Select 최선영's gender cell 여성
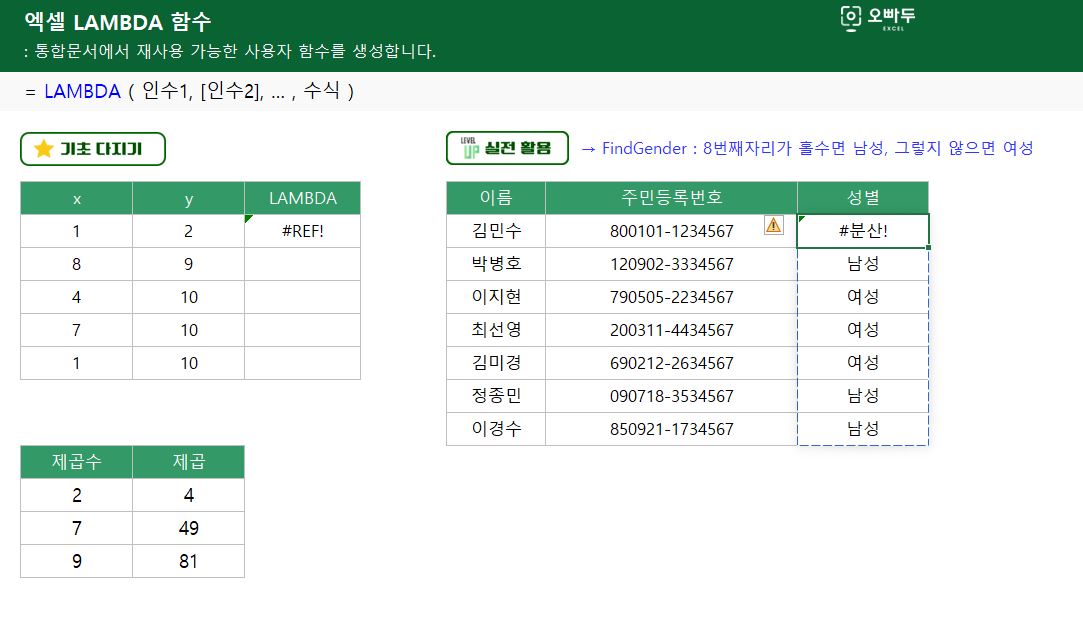Screen dimensions: 1083x637 point(863,330)
